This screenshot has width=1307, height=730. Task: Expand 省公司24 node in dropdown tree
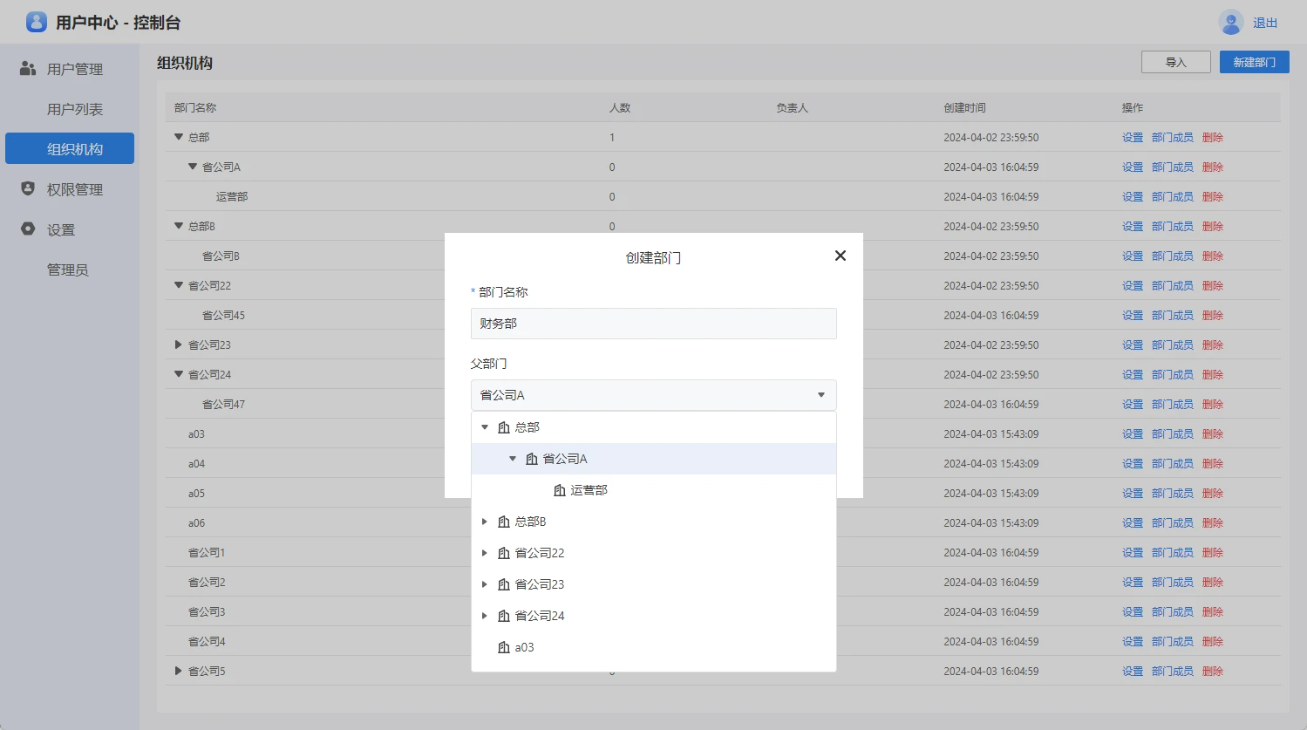[x=485, y=616]
